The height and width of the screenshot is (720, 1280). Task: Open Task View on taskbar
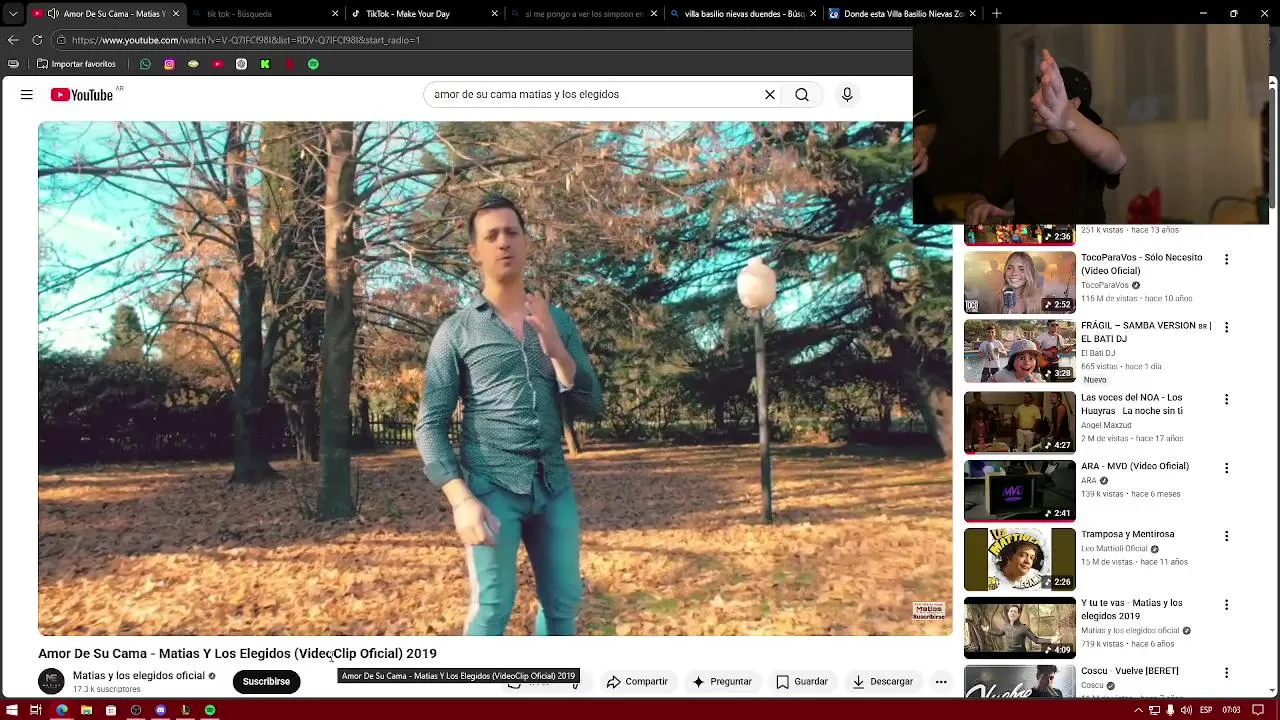pyautogui.click(x=35, y=710)
